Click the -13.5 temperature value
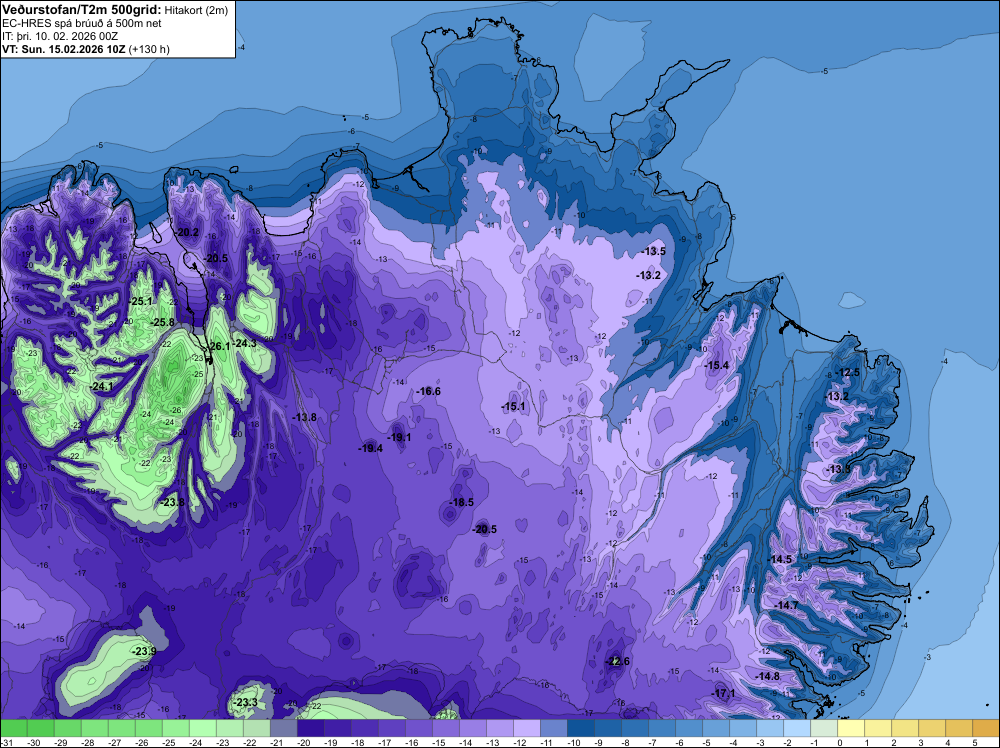Screen dimensions: 1000x748 click(x=654, y=251)
